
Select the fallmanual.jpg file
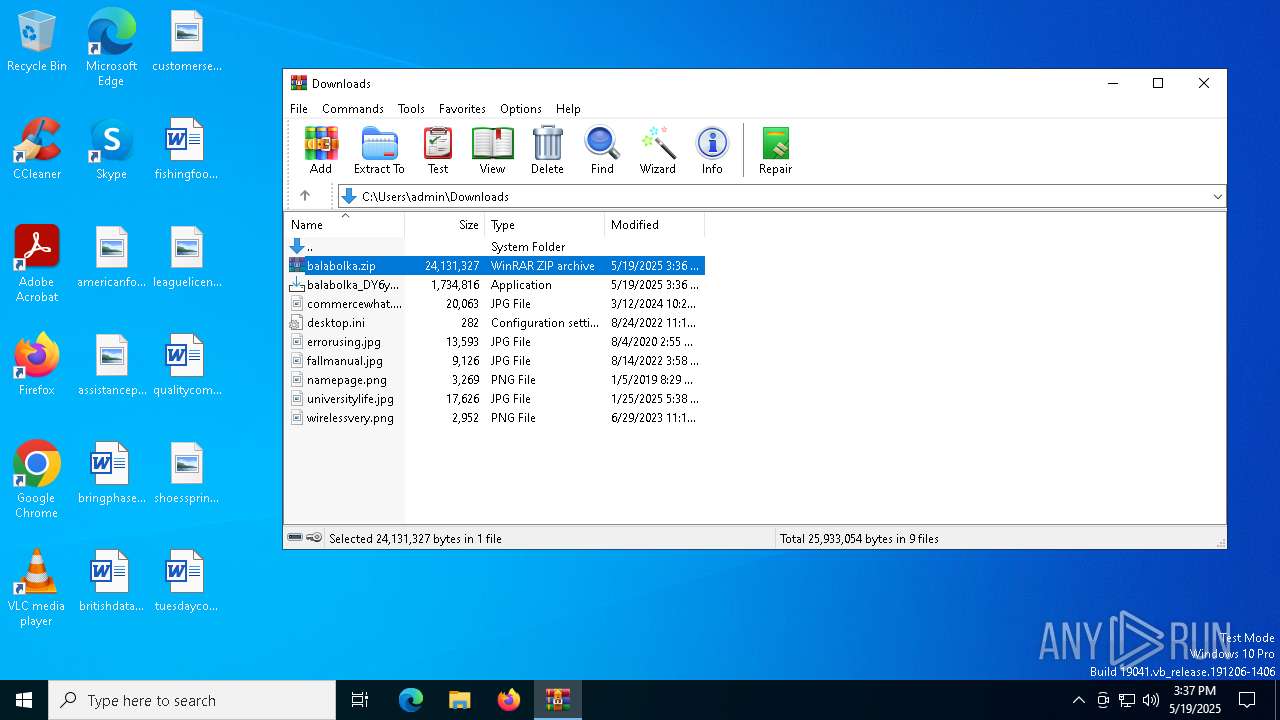pos(496,361)
